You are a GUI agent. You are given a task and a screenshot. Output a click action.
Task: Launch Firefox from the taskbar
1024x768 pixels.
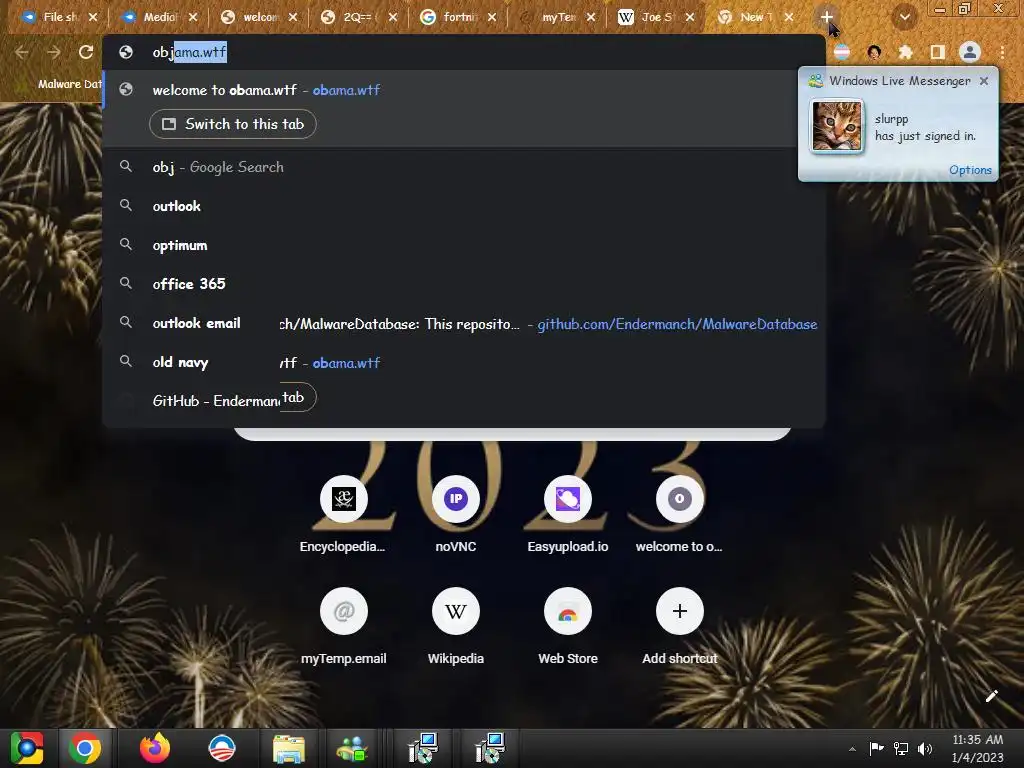click(x=155, y=748)
